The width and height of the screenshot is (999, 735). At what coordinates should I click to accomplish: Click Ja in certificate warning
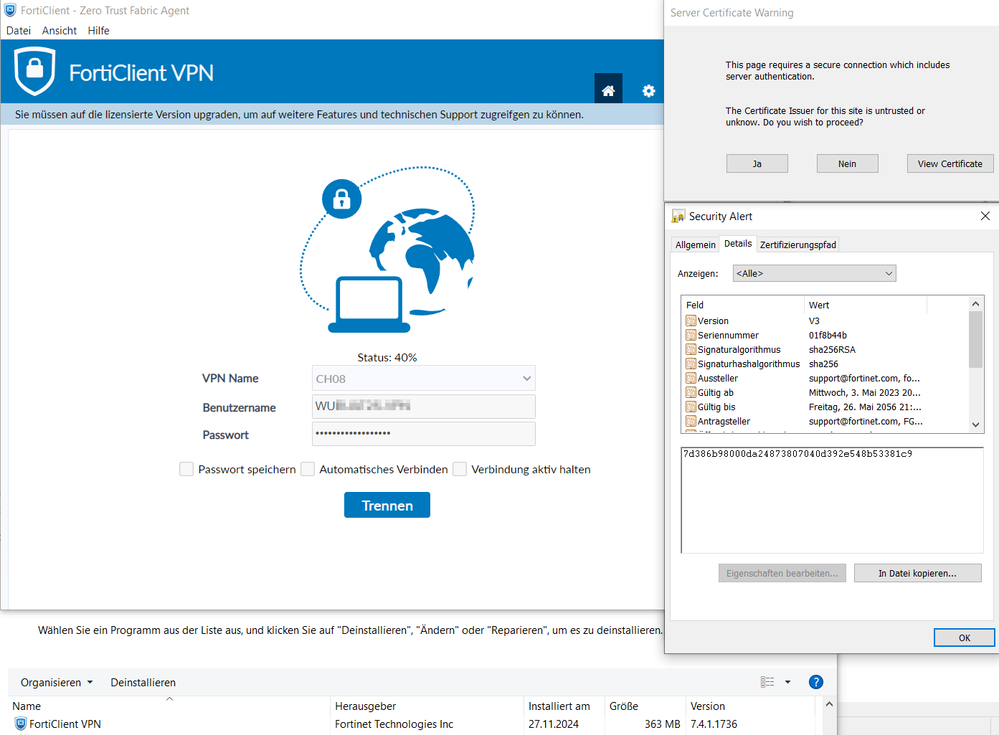[x=757, y=164]
